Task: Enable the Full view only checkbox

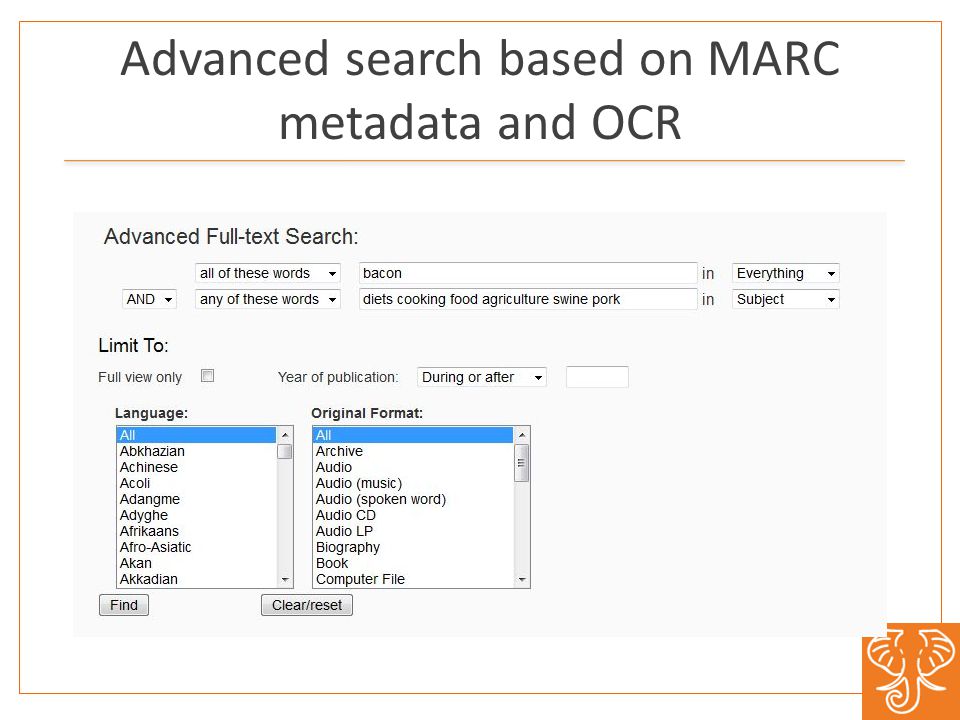Action: [208, 376]
